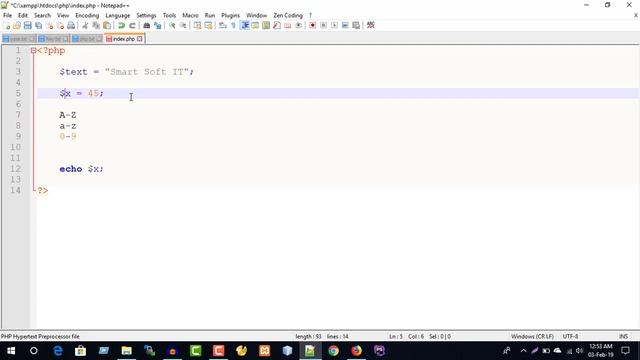Click the text 'echo' on line 12

pos(71,169)
